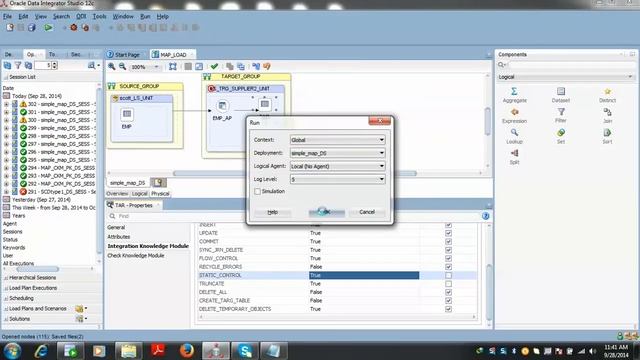Screen dimensions: 640x360
Task: Select the Dataset component
Action: [560, 95]
